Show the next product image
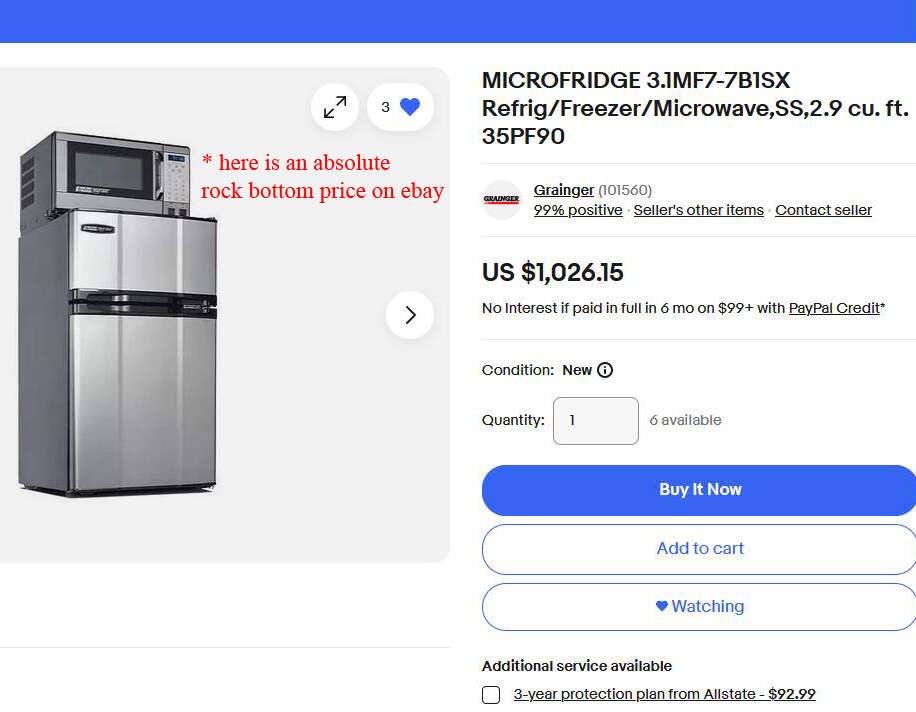 pyautogui.click(x=410, y=315)
